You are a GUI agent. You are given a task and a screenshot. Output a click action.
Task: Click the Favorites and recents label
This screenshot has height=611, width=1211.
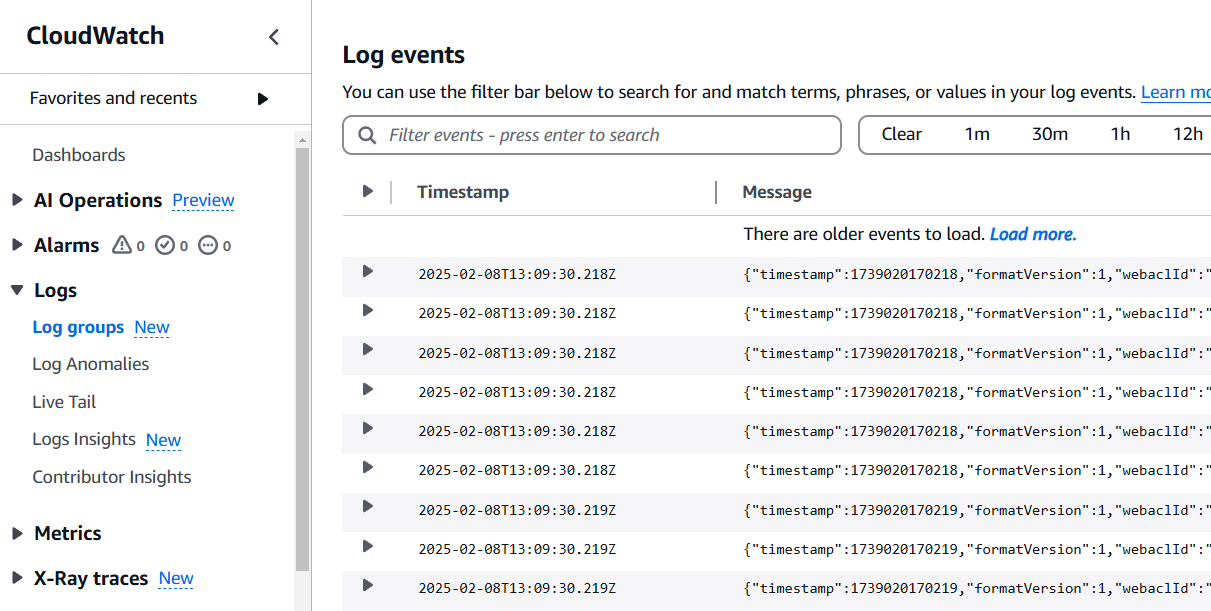pyautogui.click(x=113, y=98)
